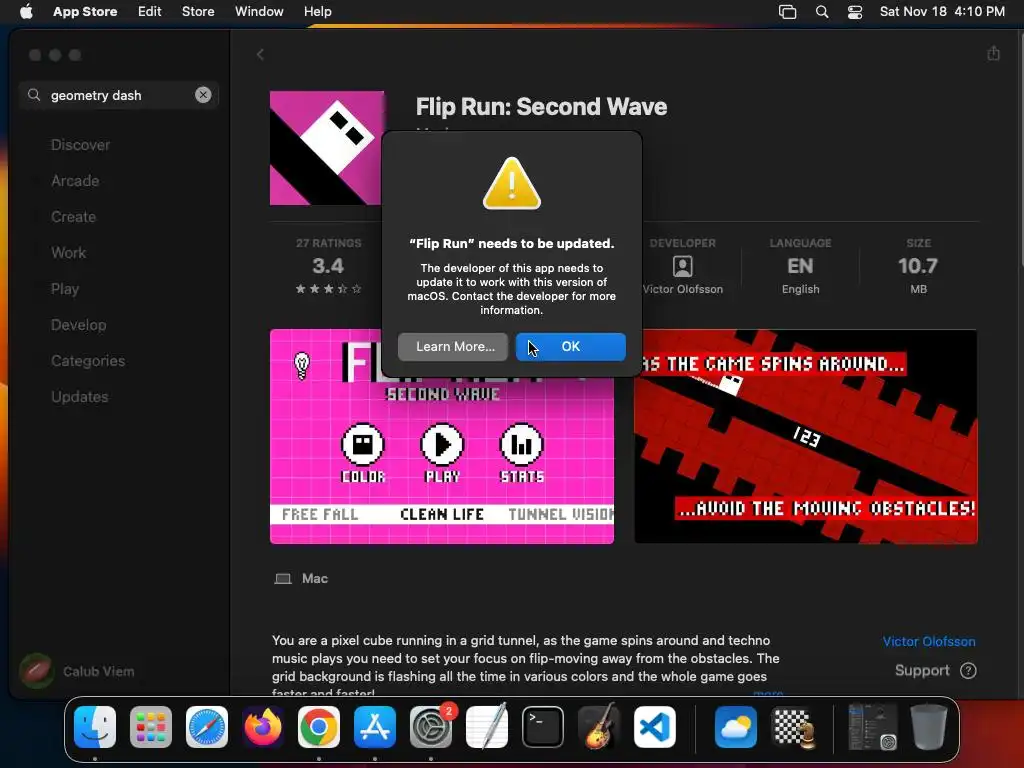The image size is (1024, 768).
Task: Click the 10.7 MB size info
Action: 918,266
